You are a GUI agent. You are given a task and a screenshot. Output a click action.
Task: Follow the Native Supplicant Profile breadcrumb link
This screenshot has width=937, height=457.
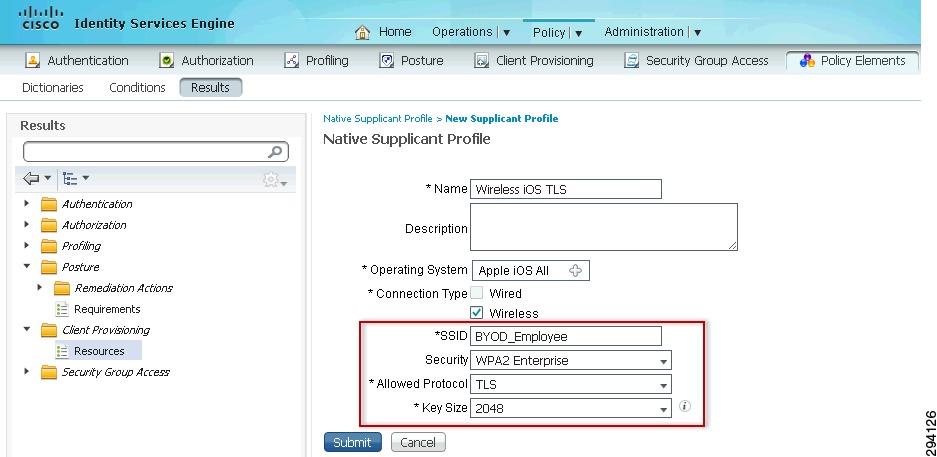coord(378,118)
